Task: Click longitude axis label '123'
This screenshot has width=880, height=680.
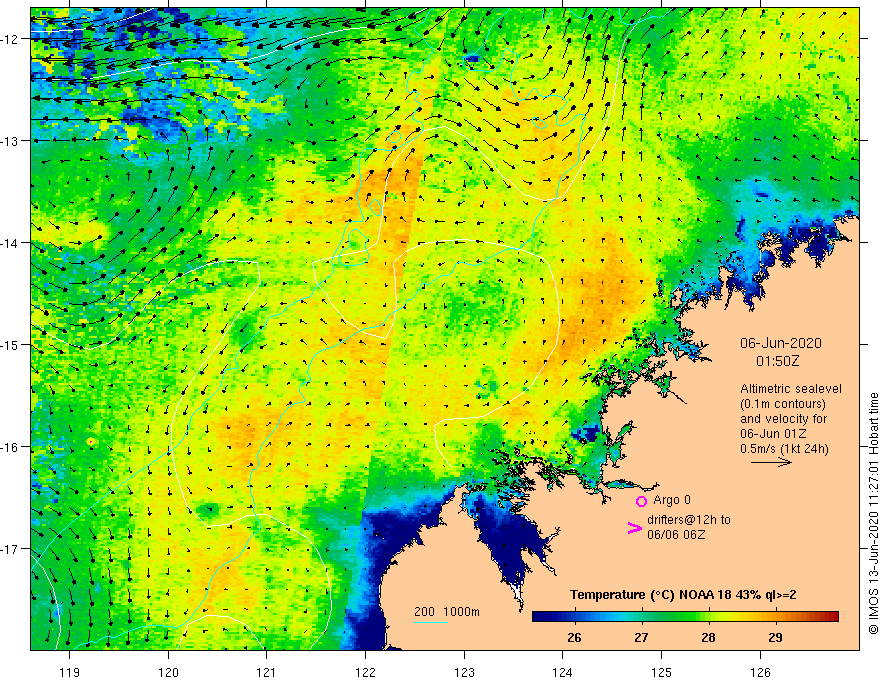Action: click(464, 672)
